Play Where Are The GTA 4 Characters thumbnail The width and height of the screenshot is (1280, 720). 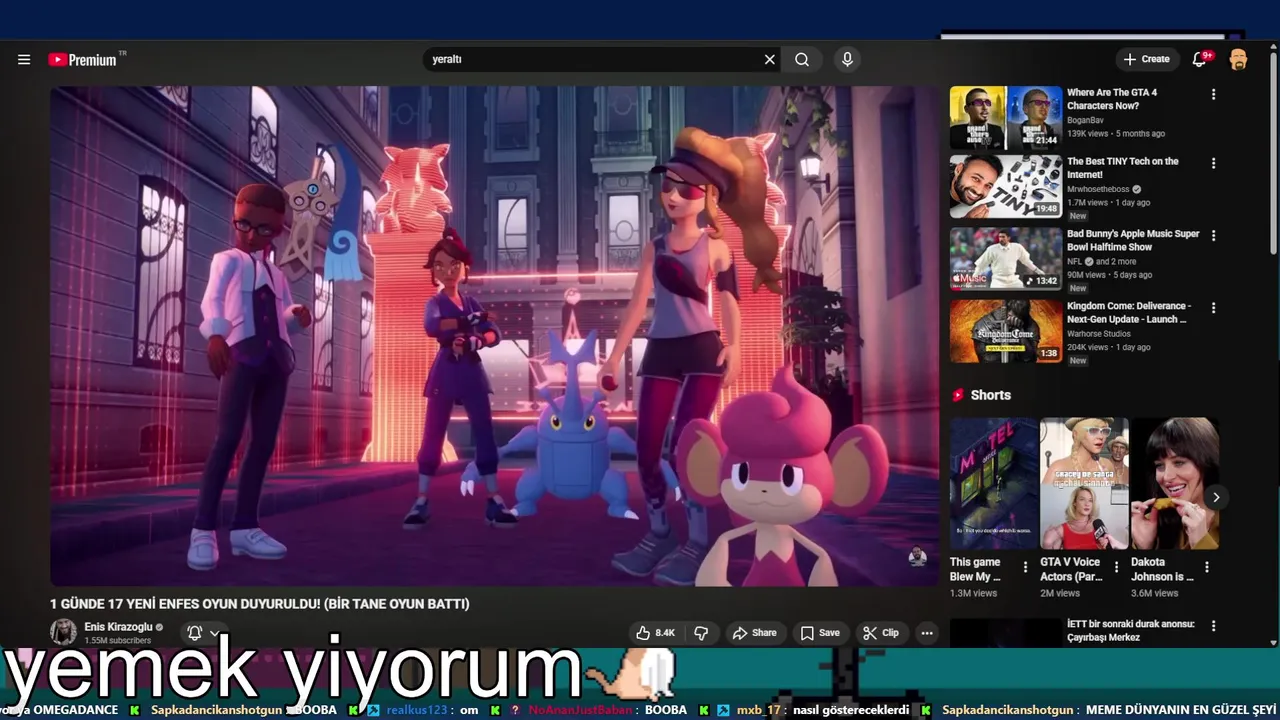[1006, 118]
